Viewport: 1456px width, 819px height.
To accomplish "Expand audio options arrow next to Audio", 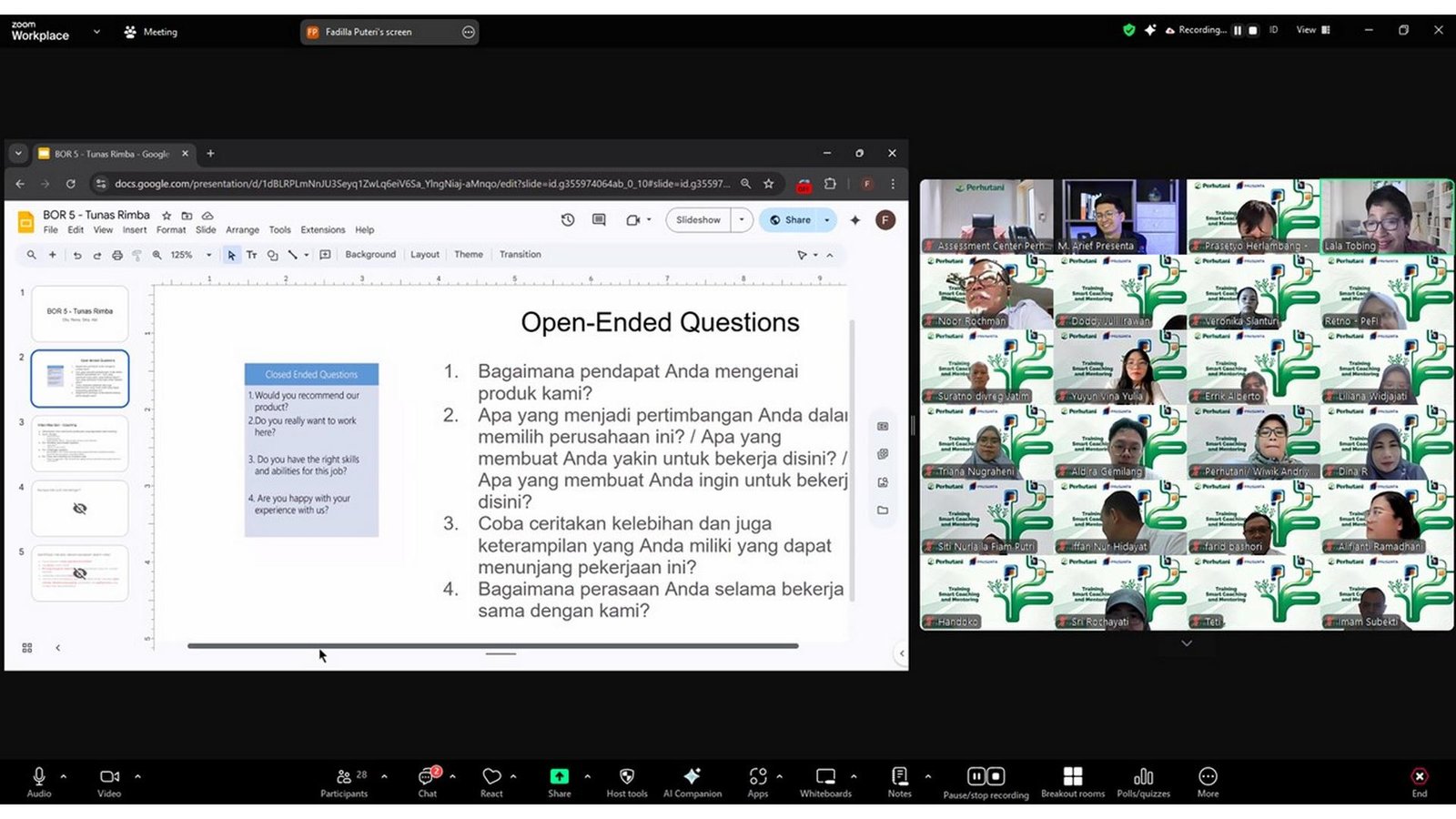I will pyautogui.click(x=64, y=776).
